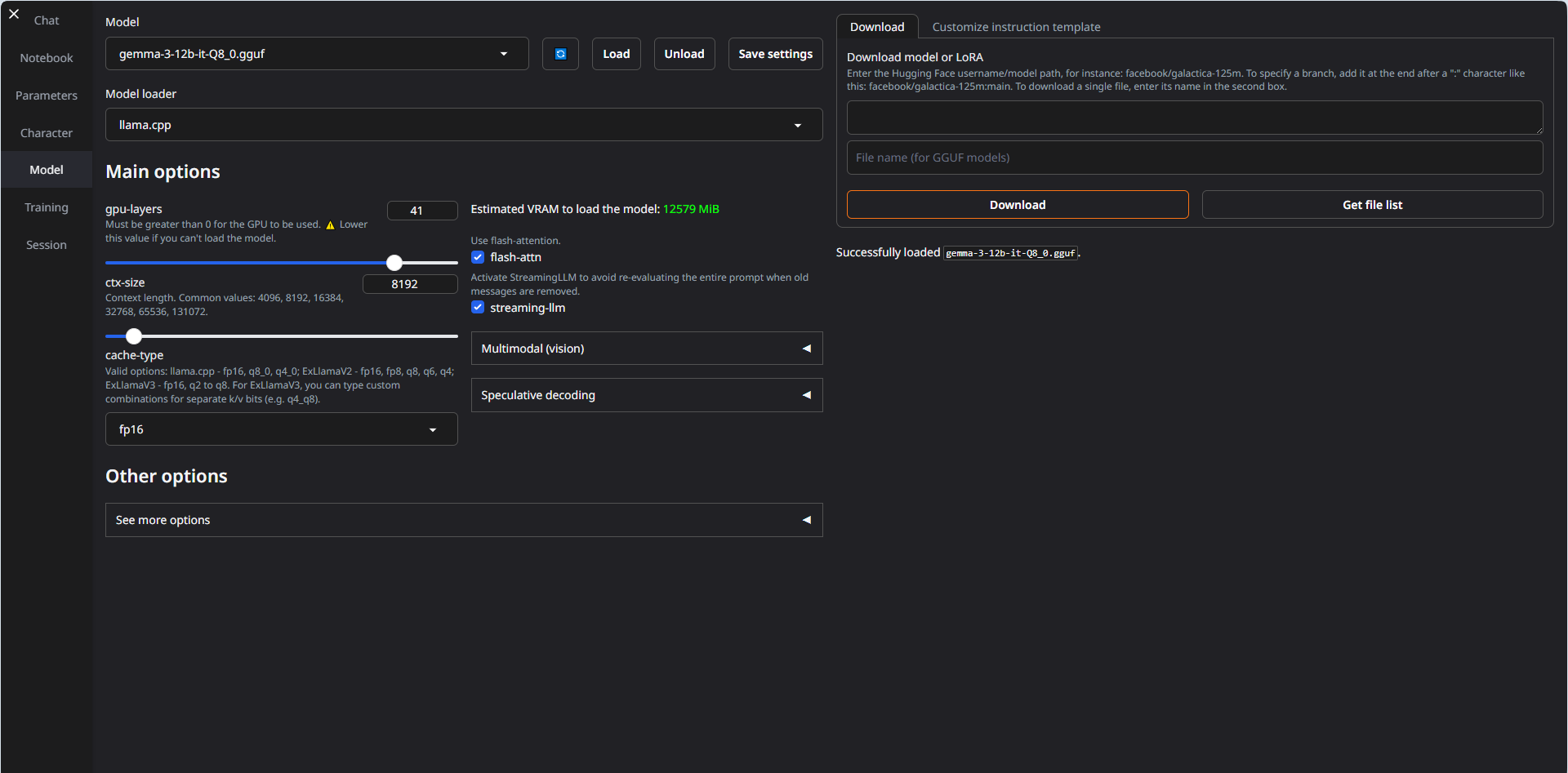Click the File name for GGUF models field
1568x773 pixels.
click(1194, 158)
